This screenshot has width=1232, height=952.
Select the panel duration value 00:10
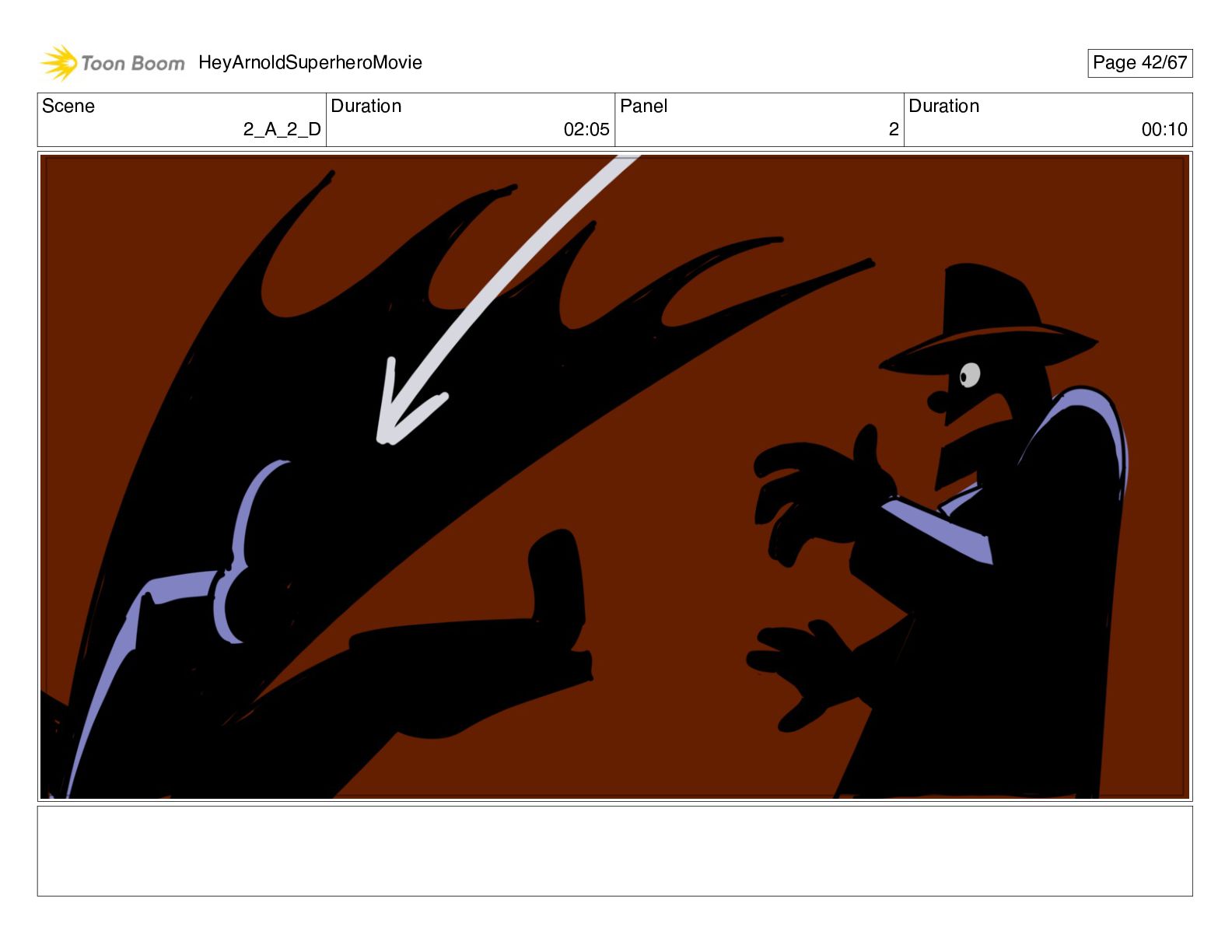click(x=1164, y=129)
